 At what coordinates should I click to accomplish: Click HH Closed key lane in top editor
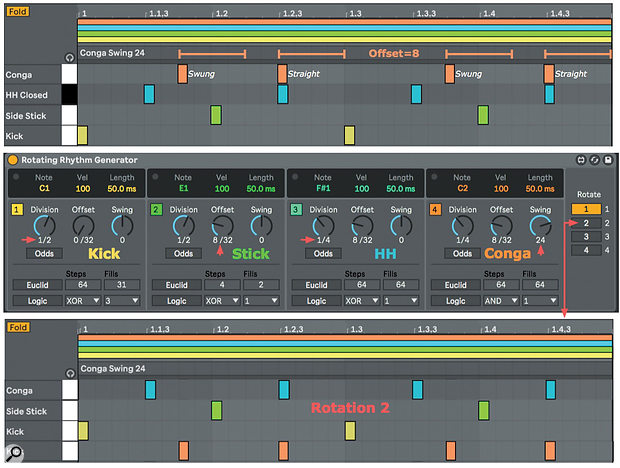pyautogui.click(x=69, y=95)
